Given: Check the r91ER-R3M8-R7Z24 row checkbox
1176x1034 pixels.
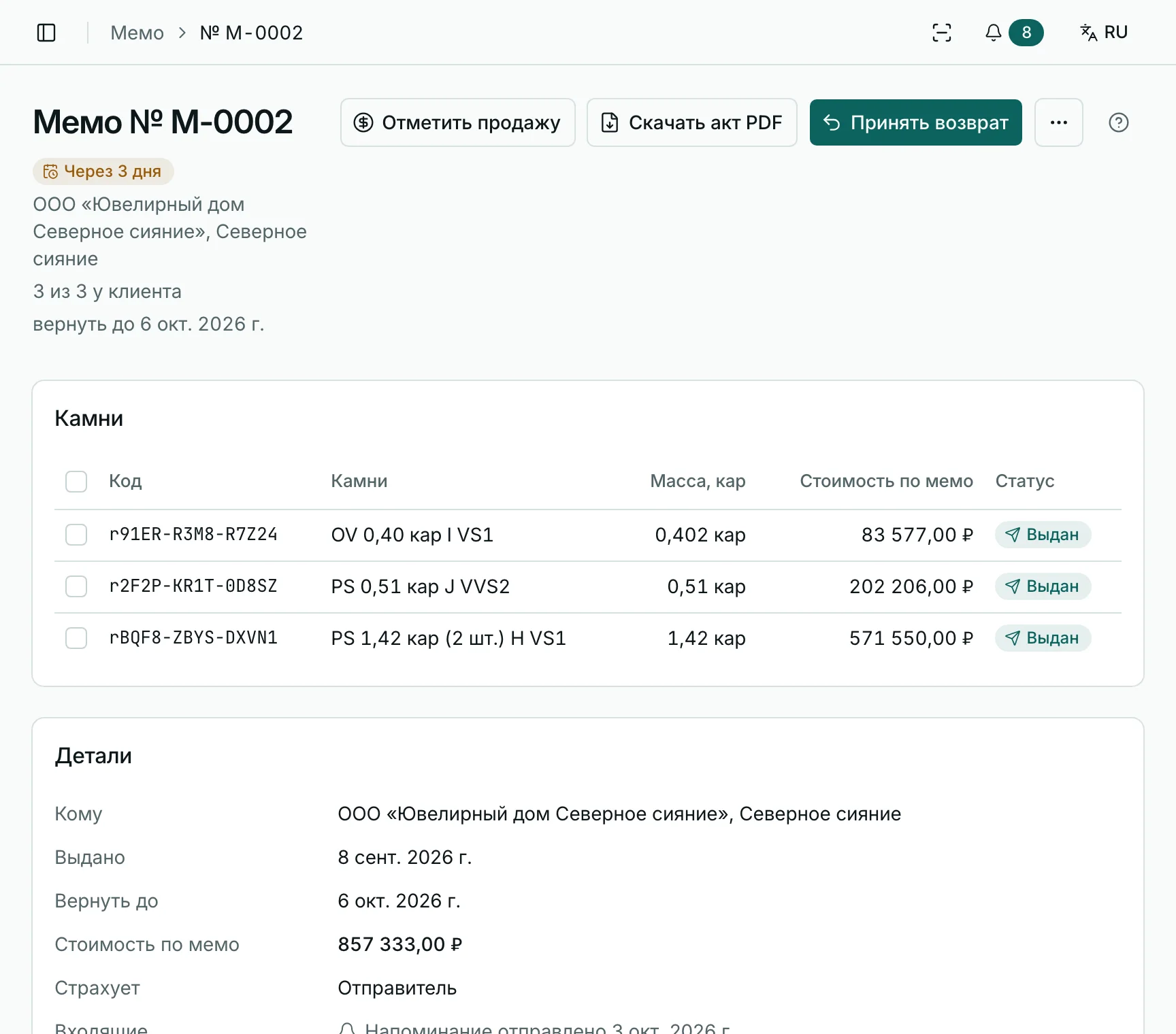Looking at the screenshot, I should click(x=76, y=535).
